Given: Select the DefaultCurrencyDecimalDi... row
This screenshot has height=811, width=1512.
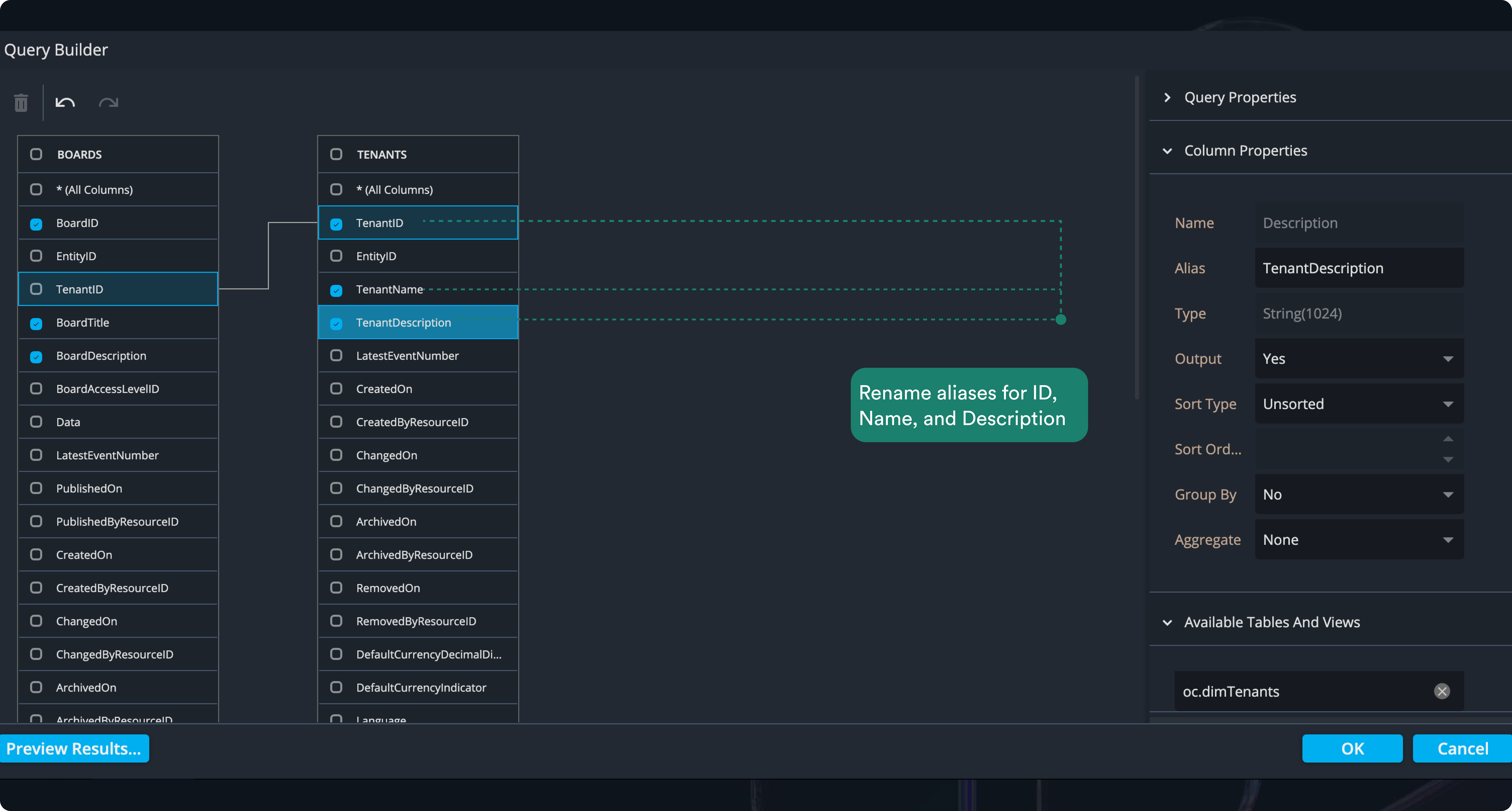Looking at the screenshot, I should 418,654.
